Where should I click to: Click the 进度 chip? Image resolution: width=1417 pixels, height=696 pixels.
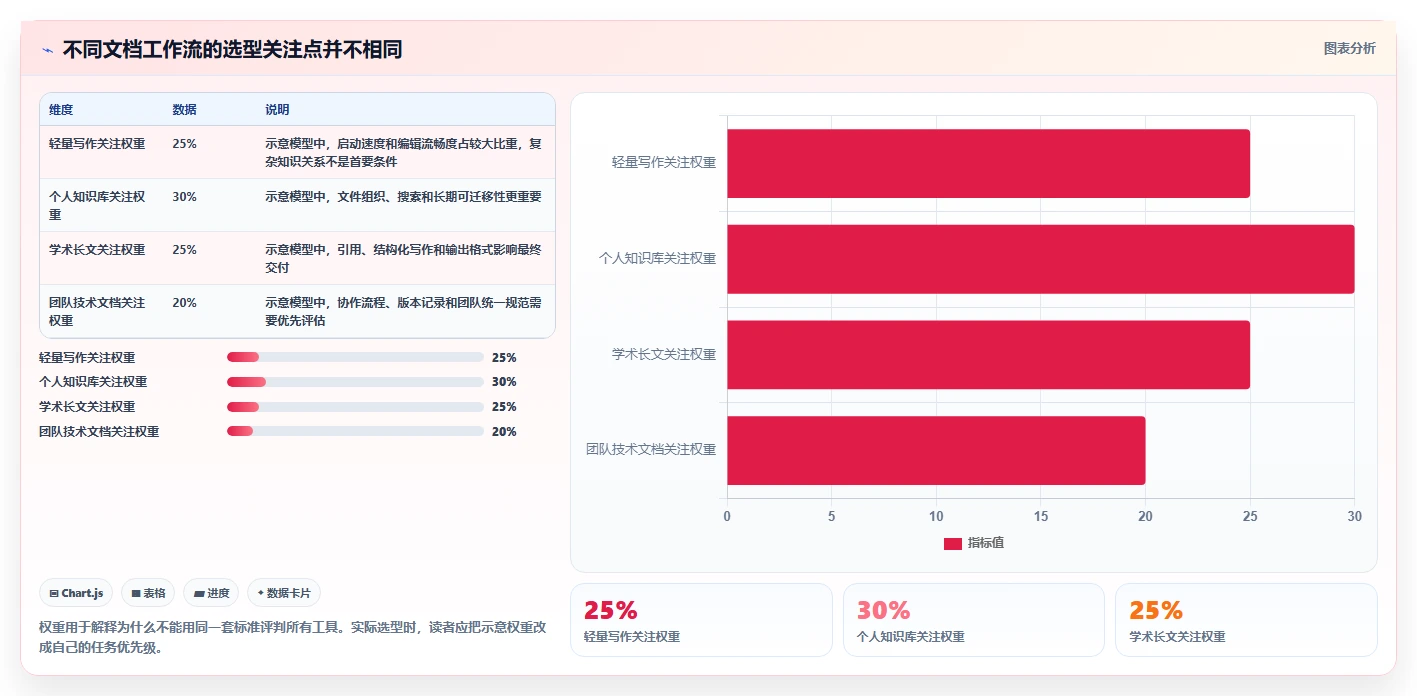pyautogui.click(x=211, y=593)
